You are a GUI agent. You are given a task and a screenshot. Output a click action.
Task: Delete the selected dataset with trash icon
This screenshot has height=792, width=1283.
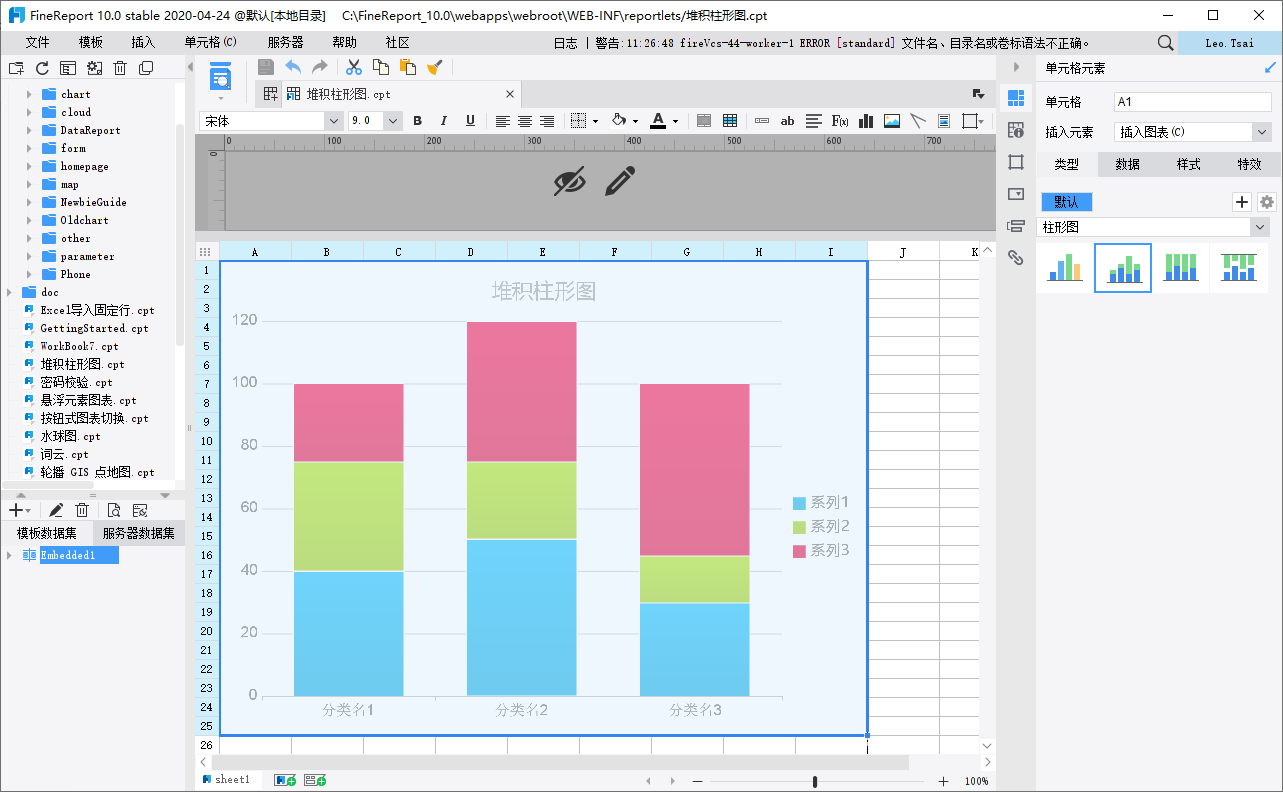(82, 510)
